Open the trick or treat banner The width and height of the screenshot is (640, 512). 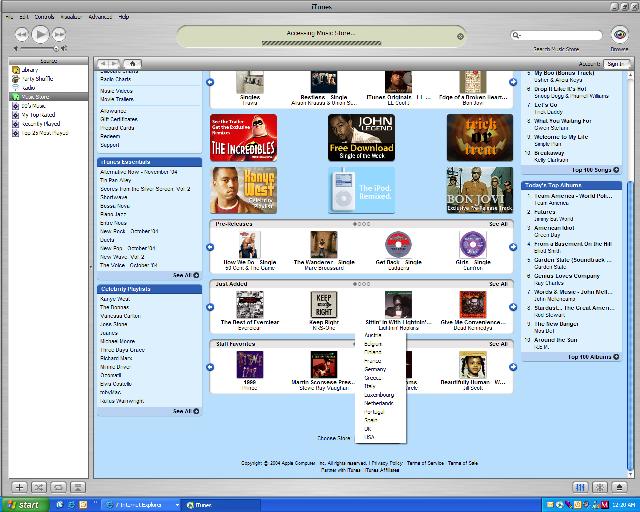tap(480, 138)
